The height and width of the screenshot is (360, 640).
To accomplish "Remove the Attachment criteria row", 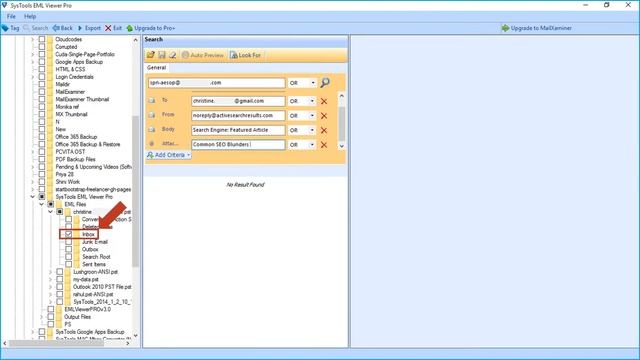I will click(x=324, y=144).
